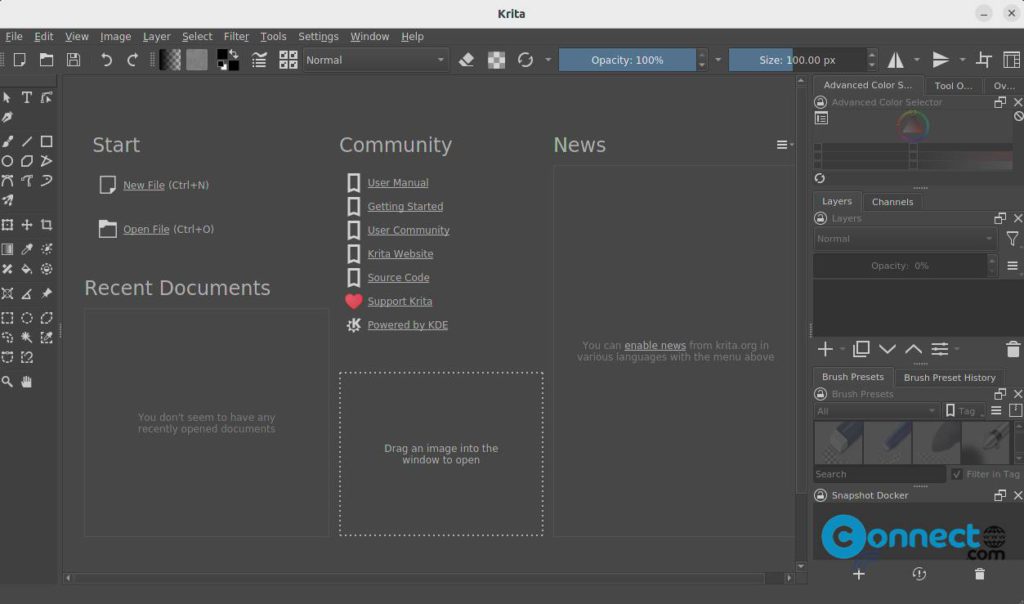Delete layer using the trash icon
The width and height of the screenshot is (1024, 604).
tap(1011, 350)
